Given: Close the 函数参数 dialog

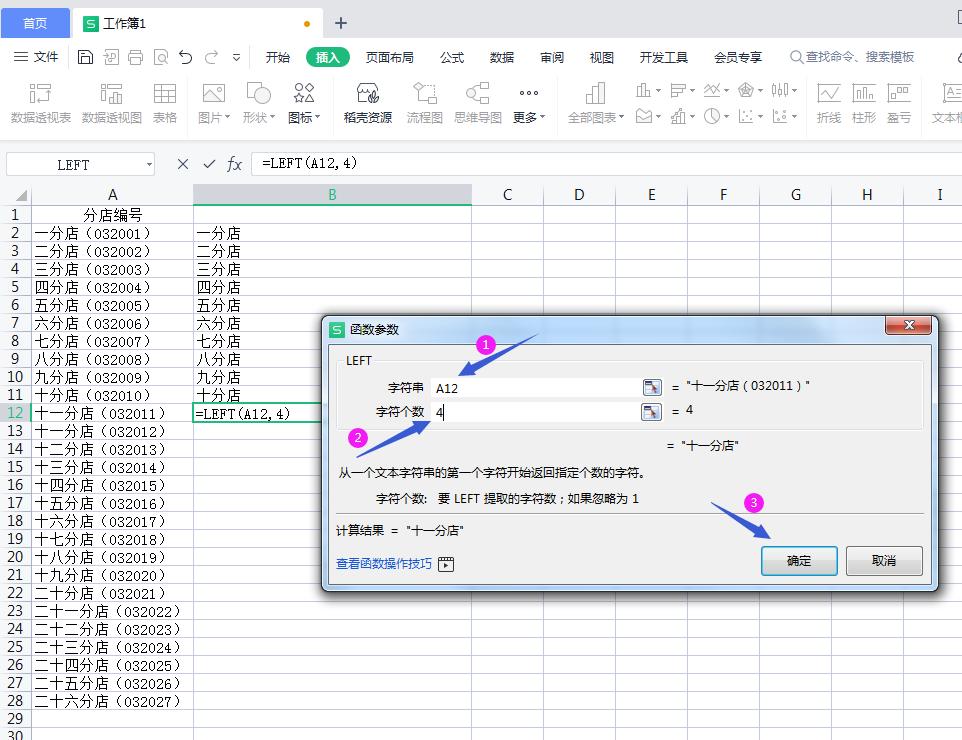Looking at the screenshot, I should pyautogui.click(x=909, y=325).
